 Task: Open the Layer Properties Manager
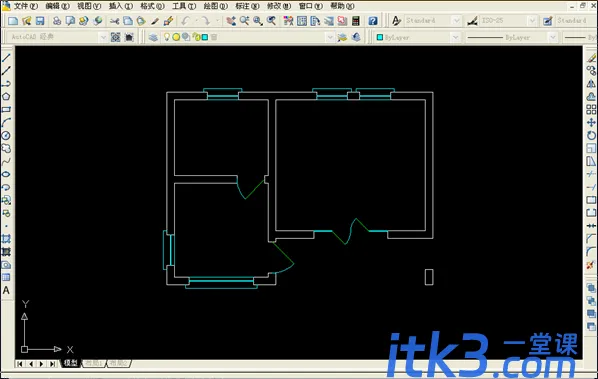coord(153,37)
